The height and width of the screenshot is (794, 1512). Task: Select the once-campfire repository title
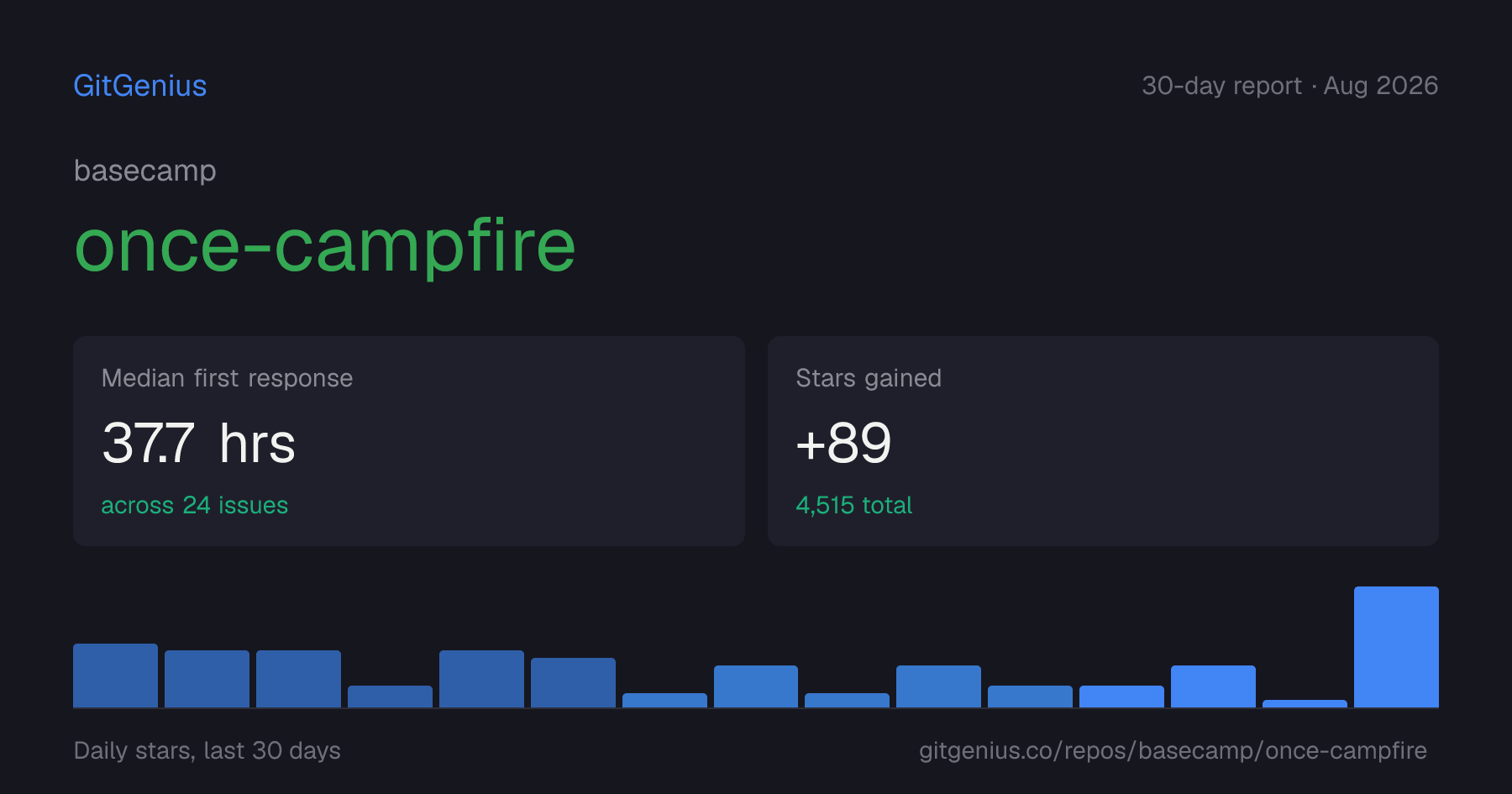pos(325,245)
